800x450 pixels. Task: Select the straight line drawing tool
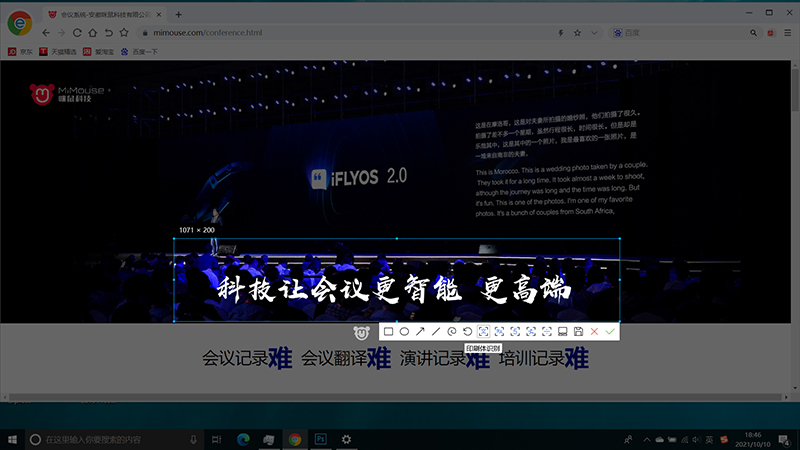(x=436, y=332)
